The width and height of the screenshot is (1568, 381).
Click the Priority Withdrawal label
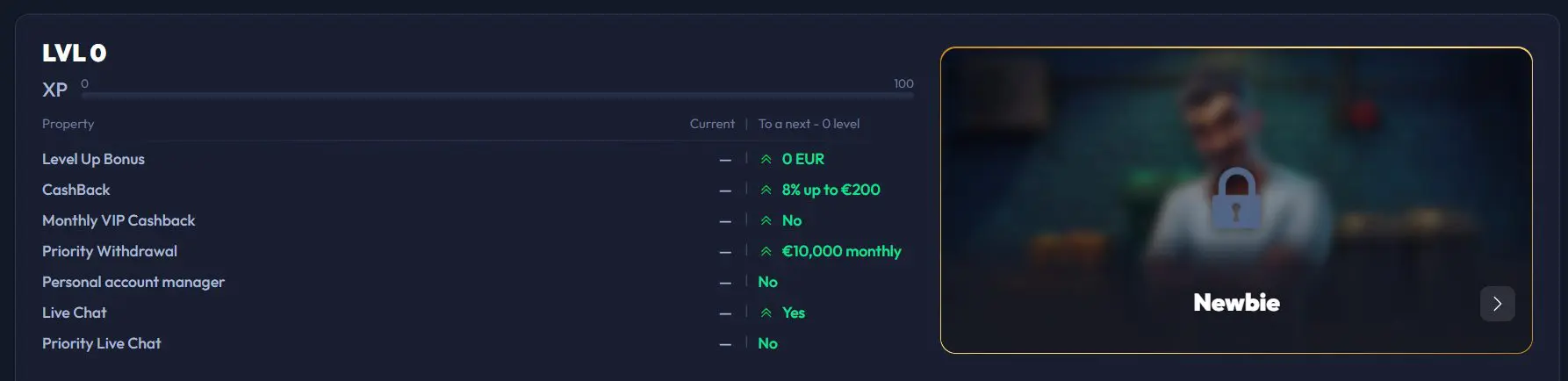tap(110, 251)
